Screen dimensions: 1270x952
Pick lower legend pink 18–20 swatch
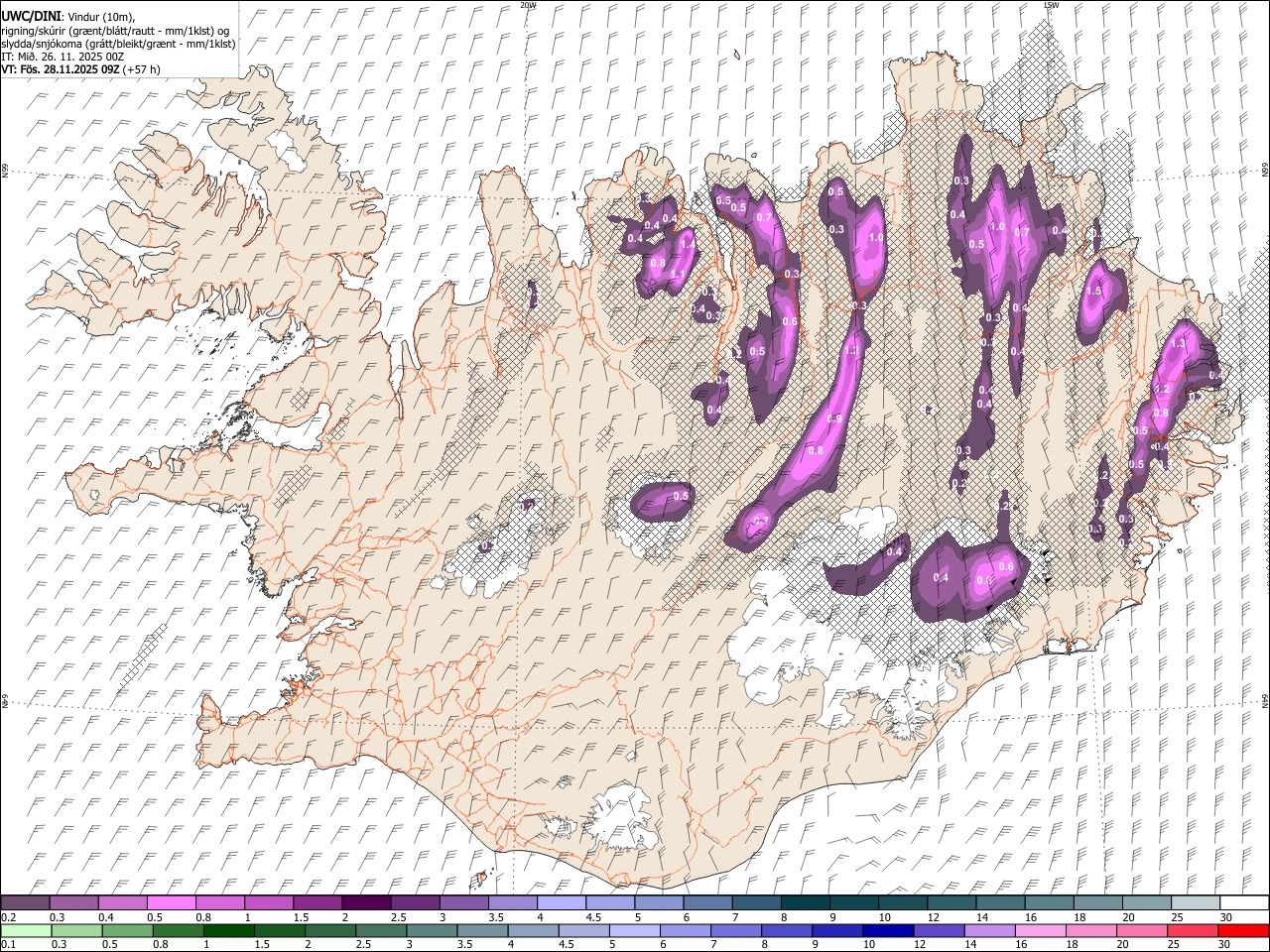point(1090,930)
